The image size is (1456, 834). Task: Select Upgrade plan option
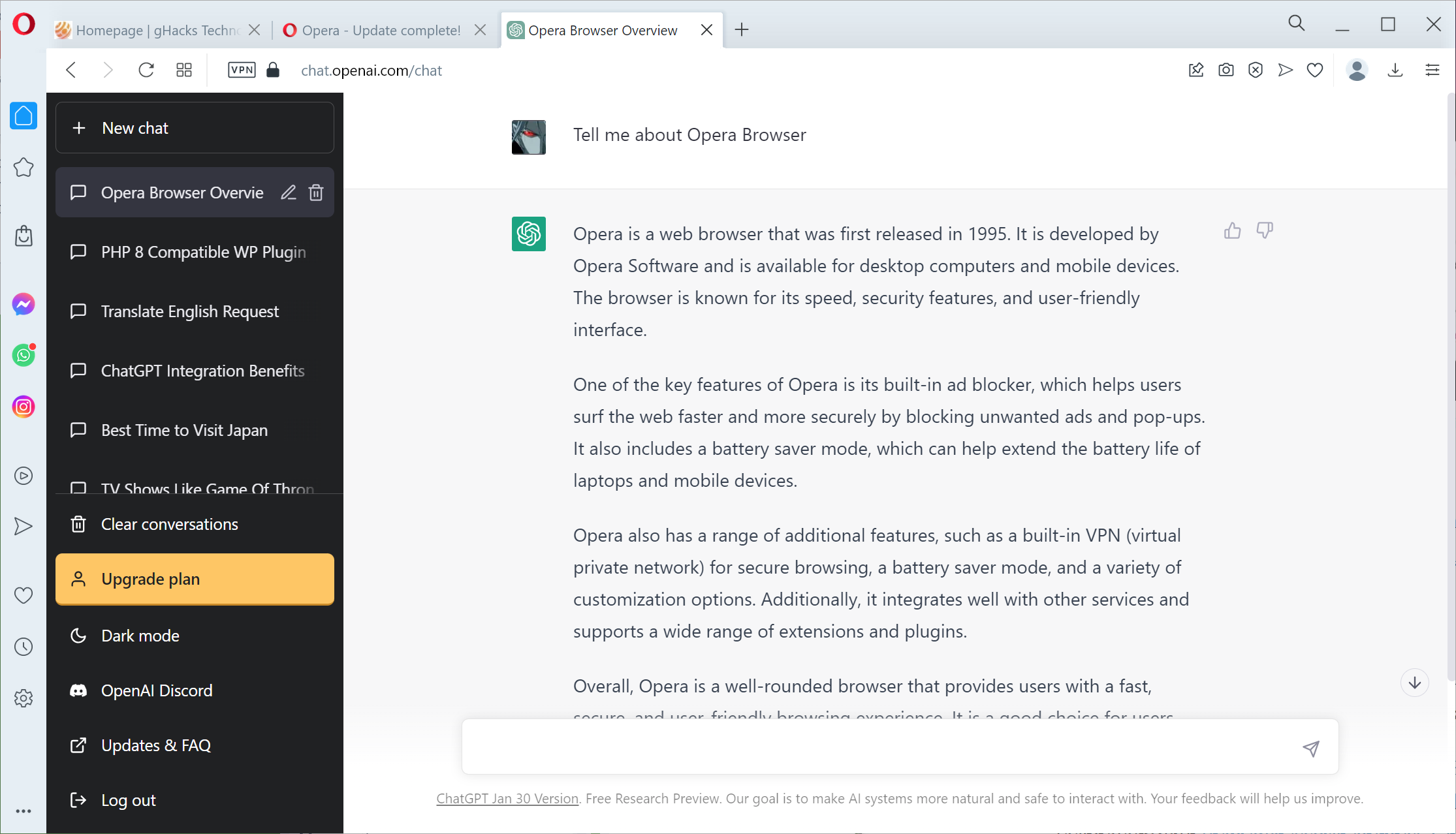pyautogui.click(x=194, y=579)
